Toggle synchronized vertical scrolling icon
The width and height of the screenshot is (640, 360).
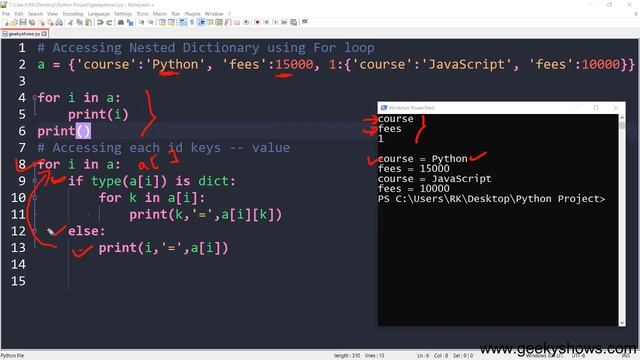click(x=162, y=22)
